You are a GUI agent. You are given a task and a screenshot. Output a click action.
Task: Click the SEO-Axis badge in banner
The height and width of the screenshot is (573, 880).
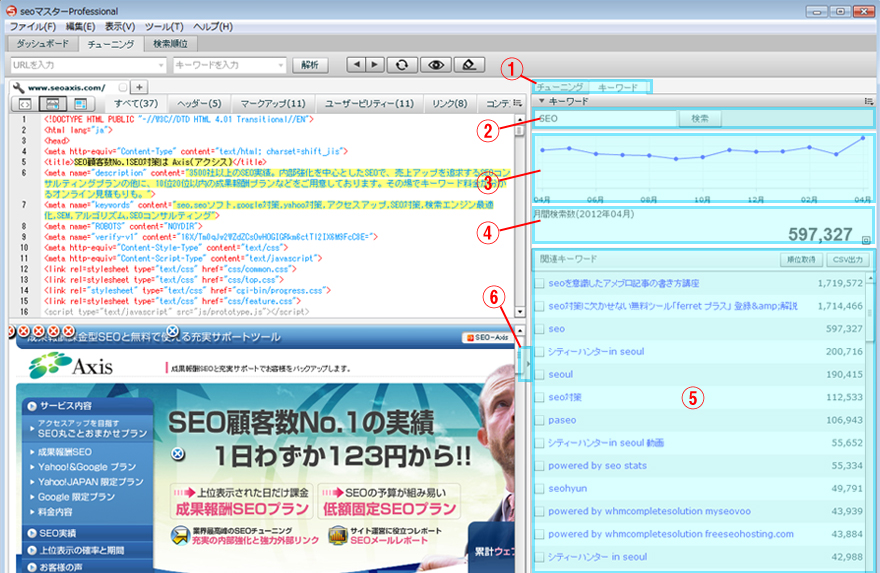488,337
